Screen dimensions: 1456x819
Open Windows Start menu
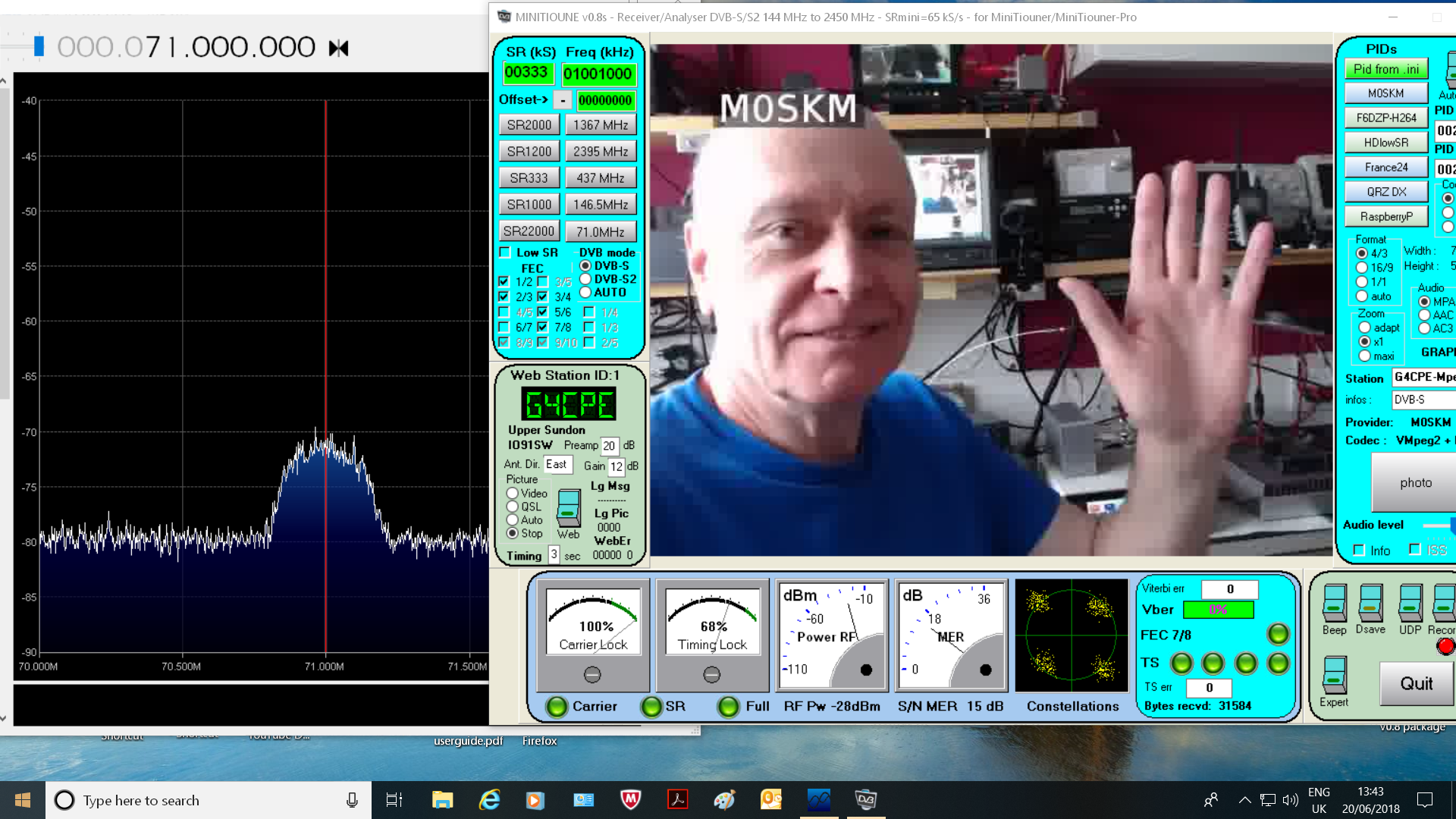[x=23, y=800]
